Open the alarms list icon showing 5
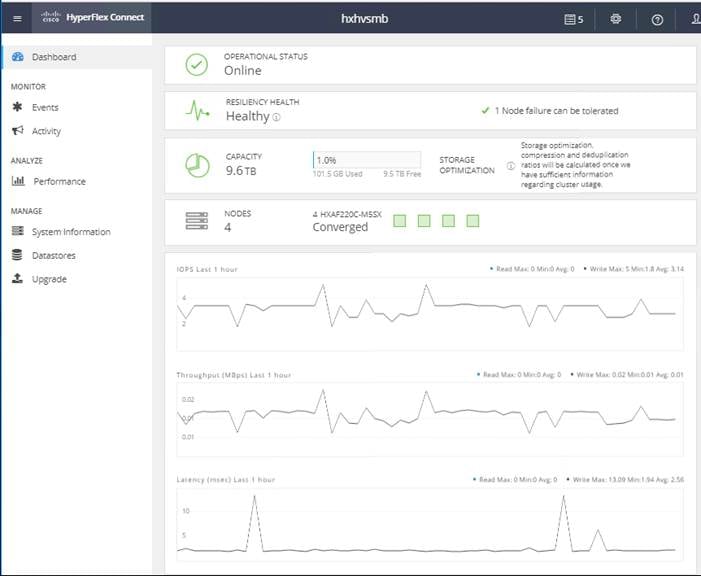Image resolution: width=701 pixels, height=576 pixels. coord(574,19)
